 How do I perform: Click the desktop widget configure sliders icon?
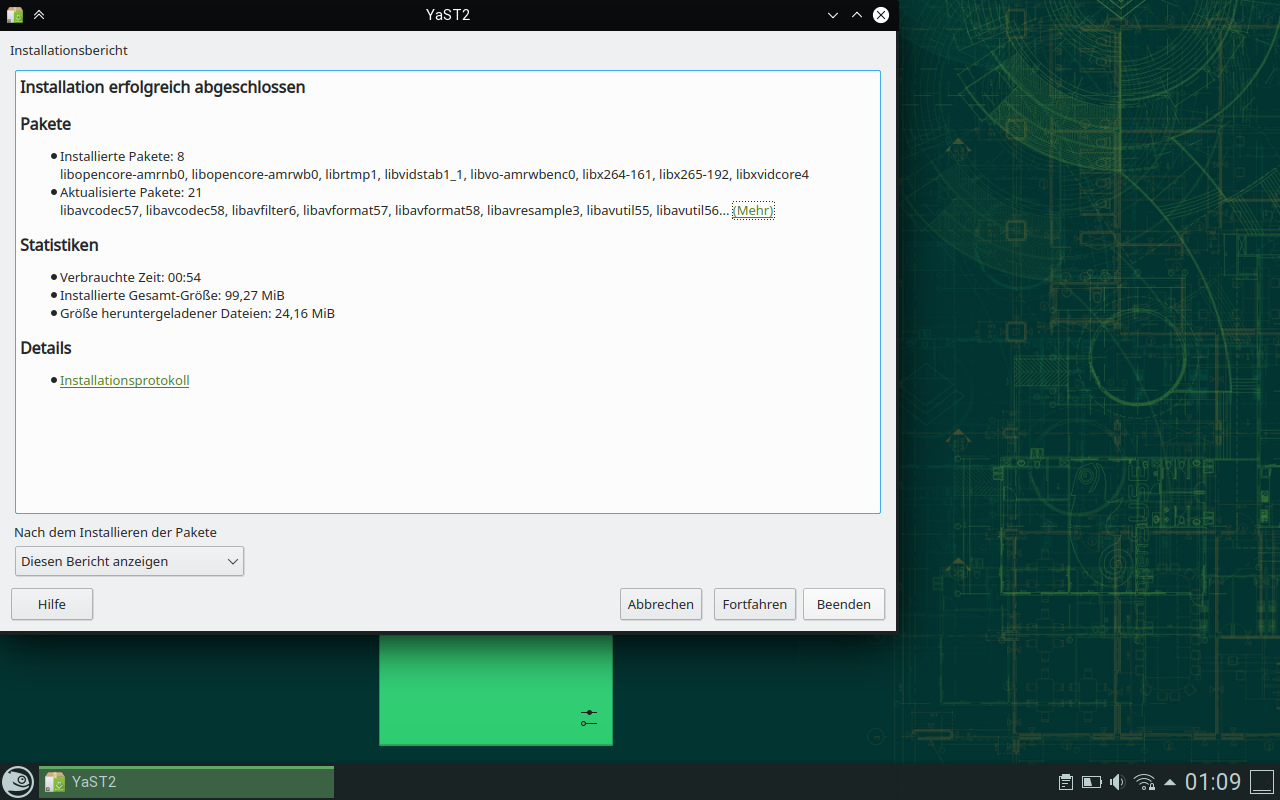pos(589,717)
